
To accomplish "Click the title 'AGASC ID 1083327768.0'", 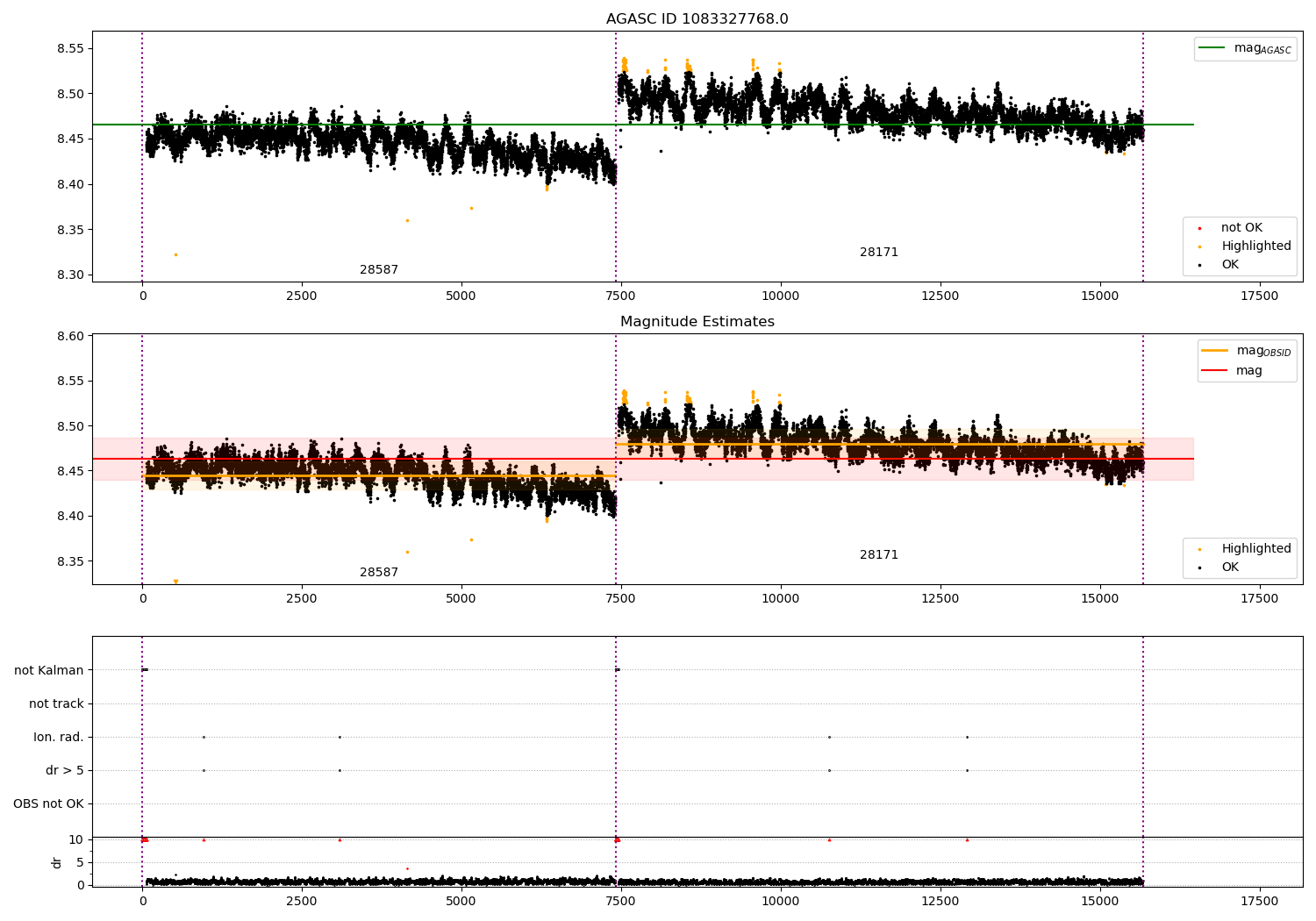I will pyautogui.click(x=697, y=19).
